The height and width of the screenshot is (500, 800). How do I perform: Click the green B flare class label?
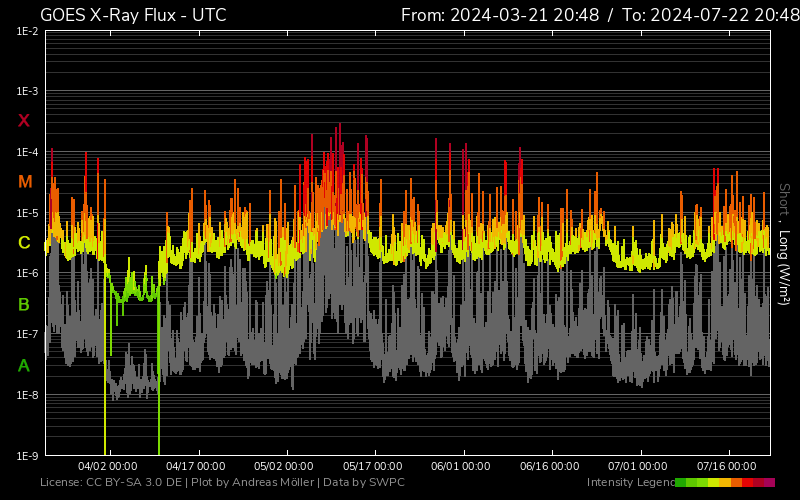(x=24, y=304)
